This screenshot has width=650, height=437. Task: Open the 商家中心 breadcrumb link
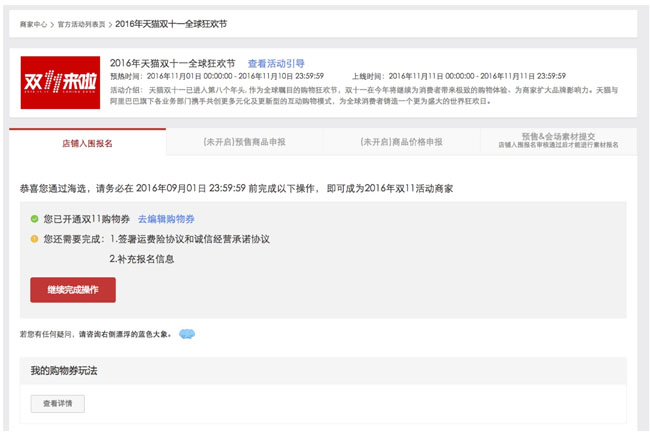pos(33,24)
